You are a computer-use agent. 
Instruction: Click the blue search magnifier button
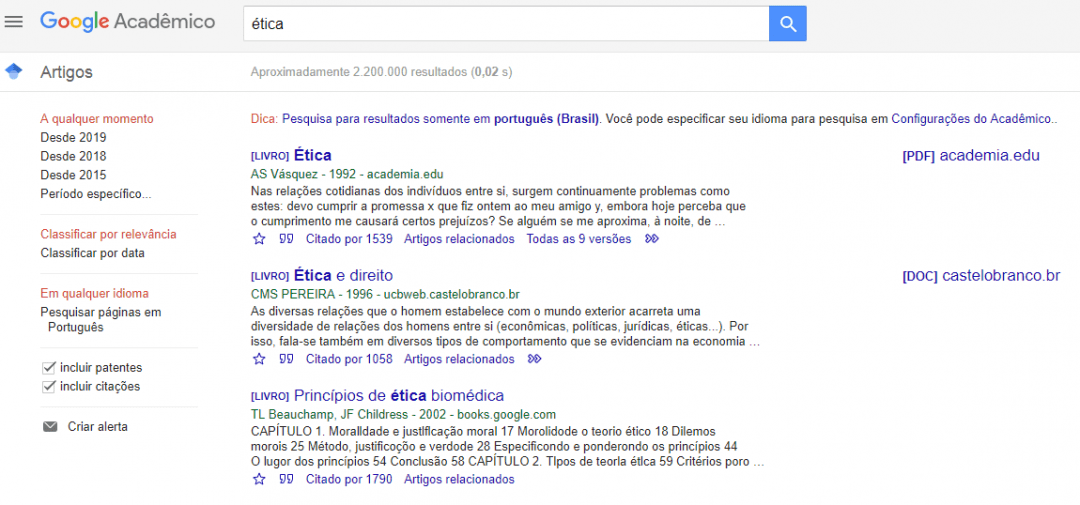point(787,24)
